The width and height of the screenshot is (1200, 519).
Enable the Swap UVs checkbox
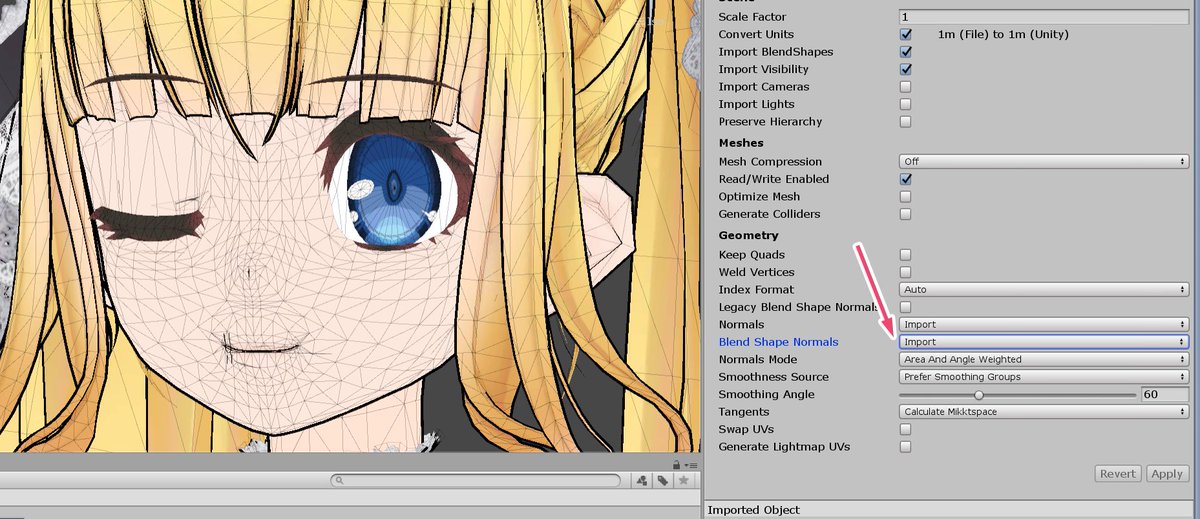[906, 429]
